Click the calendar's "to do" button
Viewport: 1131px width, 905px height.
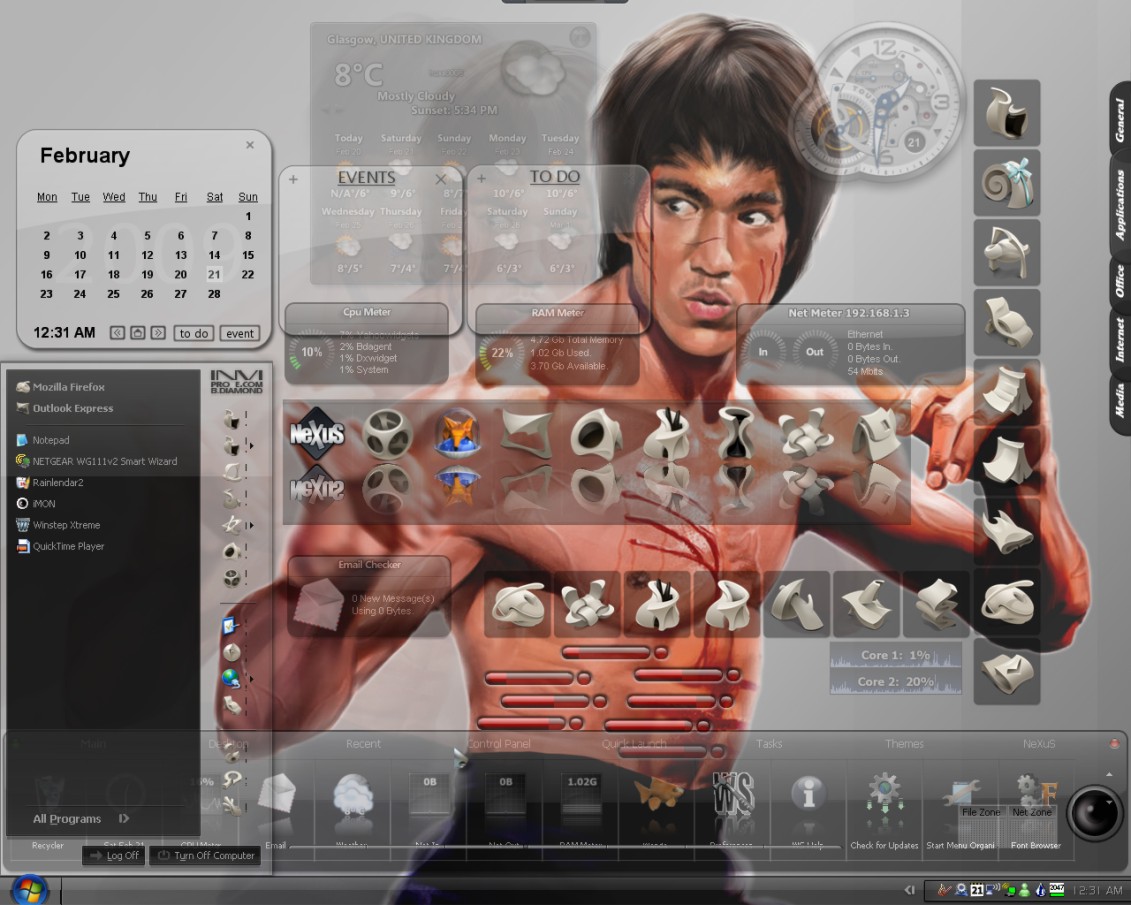(193, 333)
